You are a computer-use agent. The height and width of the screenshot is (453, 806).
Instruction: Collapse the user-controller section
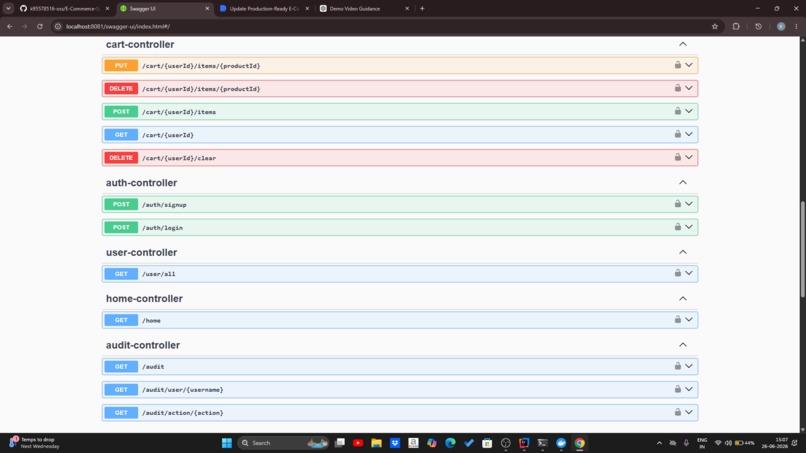pyautogui.click(x=683, y=252)
